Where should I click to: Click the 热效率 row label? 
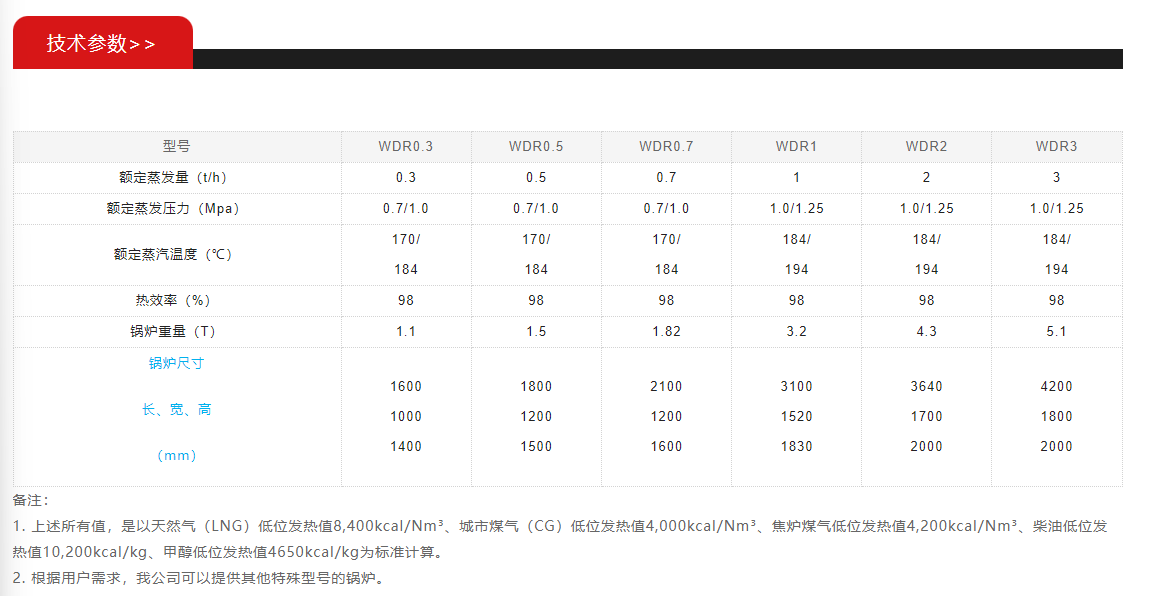point(175,300)
